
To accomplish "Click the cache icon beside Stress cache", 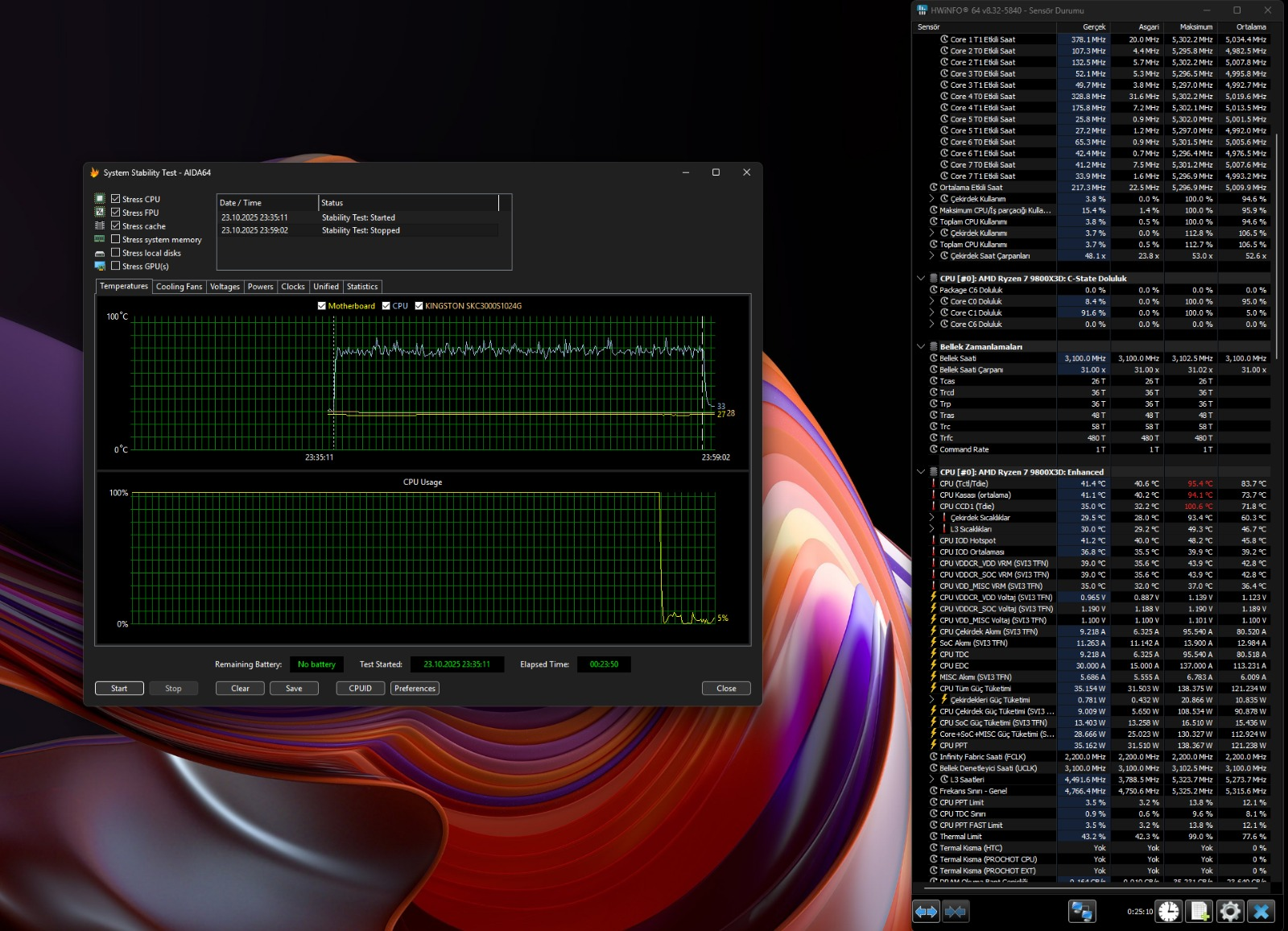I will point(100,226).
